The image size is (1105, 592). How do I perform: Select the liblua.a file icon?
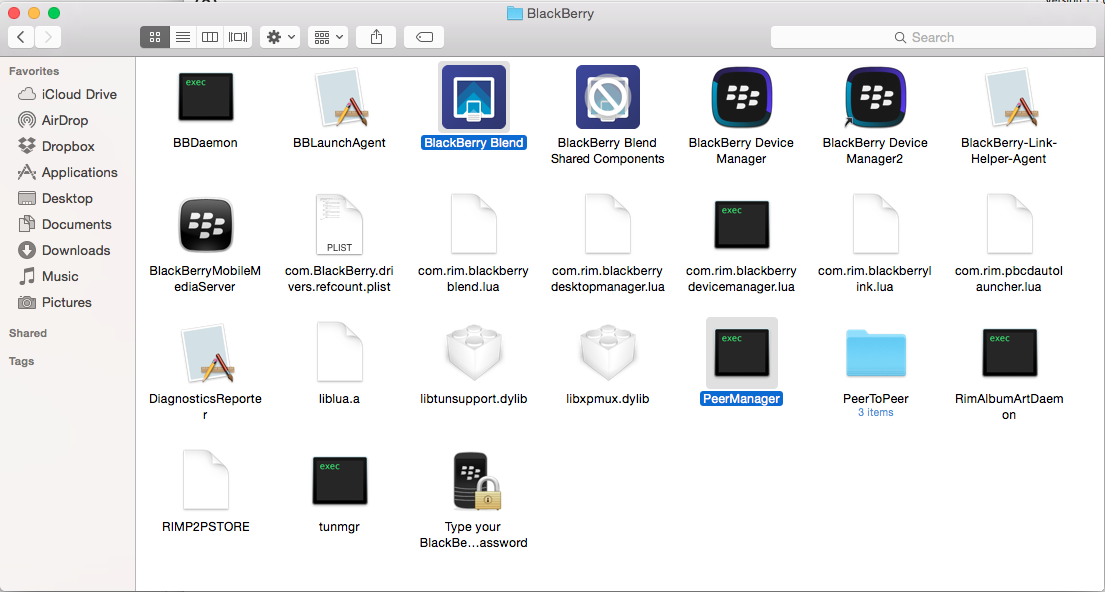click(x=340, y=352)
